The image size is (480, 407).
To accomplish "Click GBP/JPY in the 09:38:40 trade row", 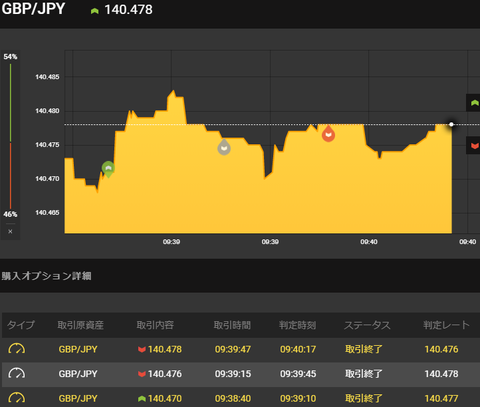I will tap(78, 398).
